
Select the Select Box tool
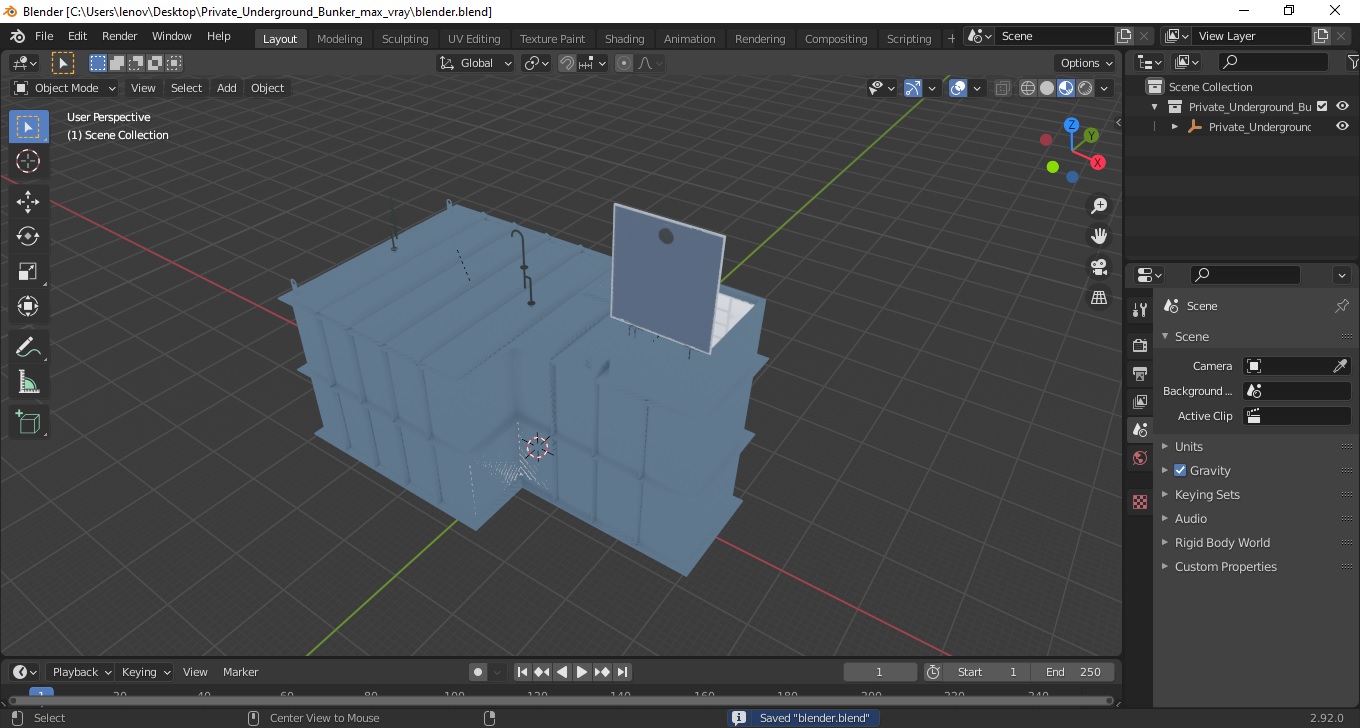[x=28, y=126]
